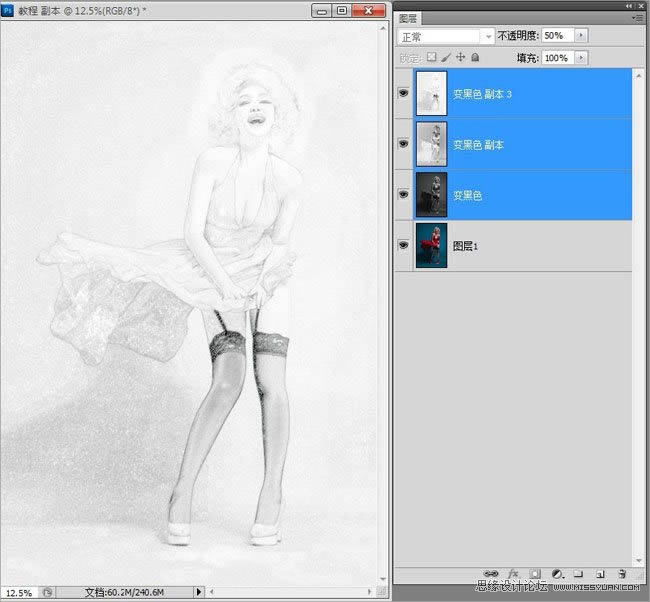Add a layer mask
This screenshot has width=650, height=602.
point(534,574)
